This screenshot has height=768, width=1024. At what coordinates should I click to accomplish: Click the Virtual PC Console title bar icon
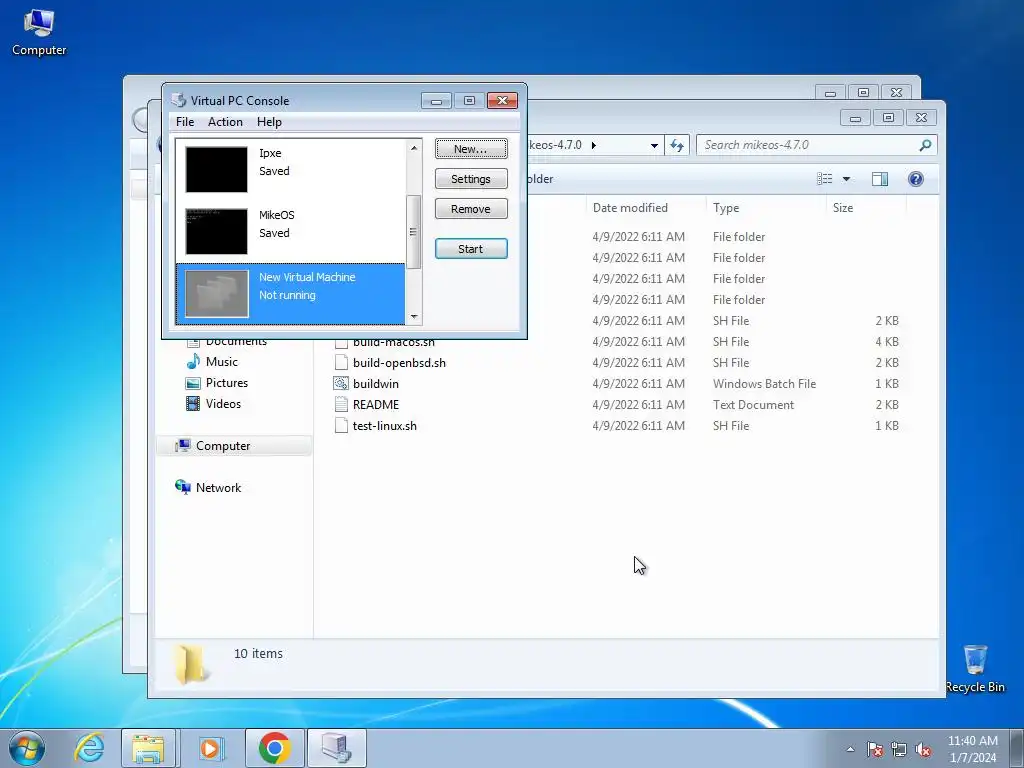click(178, 100)
